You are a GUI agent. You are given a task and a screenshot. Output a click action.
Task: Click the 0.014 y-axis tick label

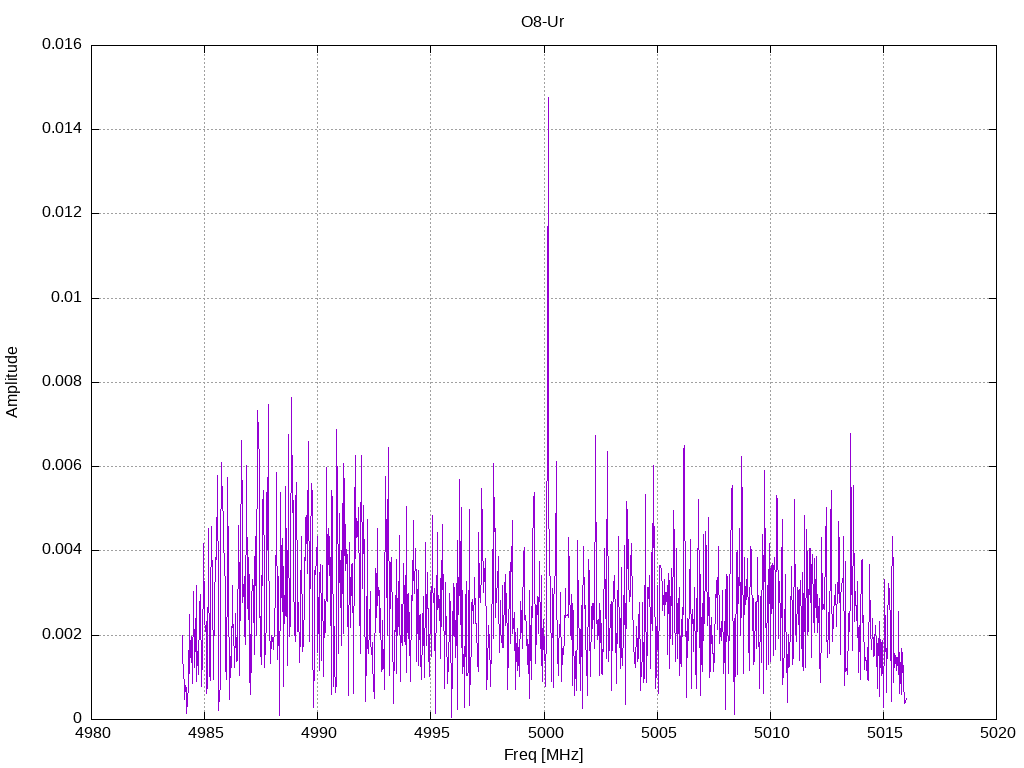(x=62, y=129)
